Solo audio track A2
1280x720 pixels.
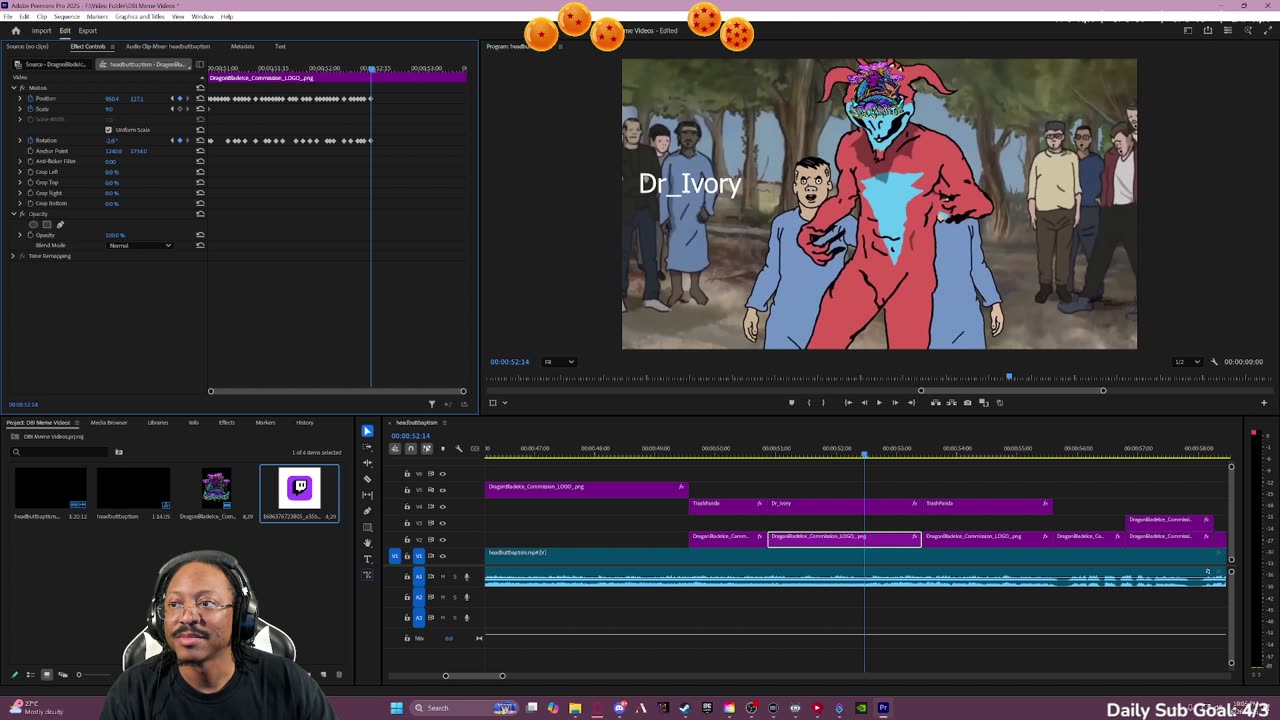point(454,597)
